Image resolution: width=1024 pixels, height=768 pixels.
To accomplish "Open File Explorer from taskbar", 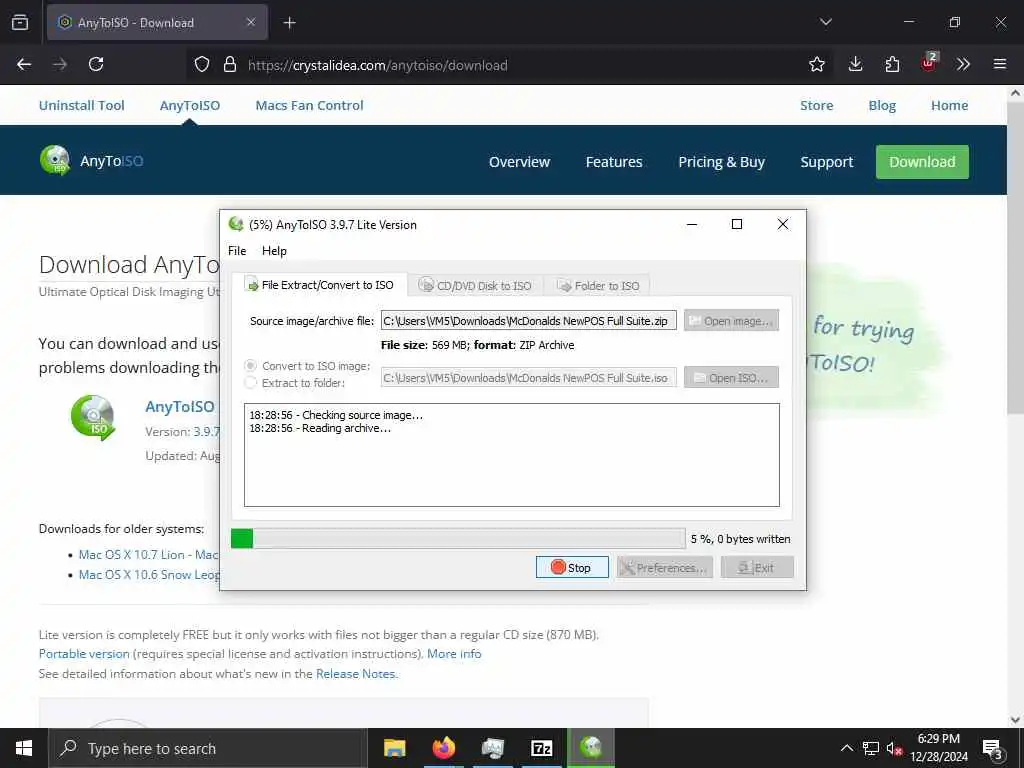I will (394, 748).
